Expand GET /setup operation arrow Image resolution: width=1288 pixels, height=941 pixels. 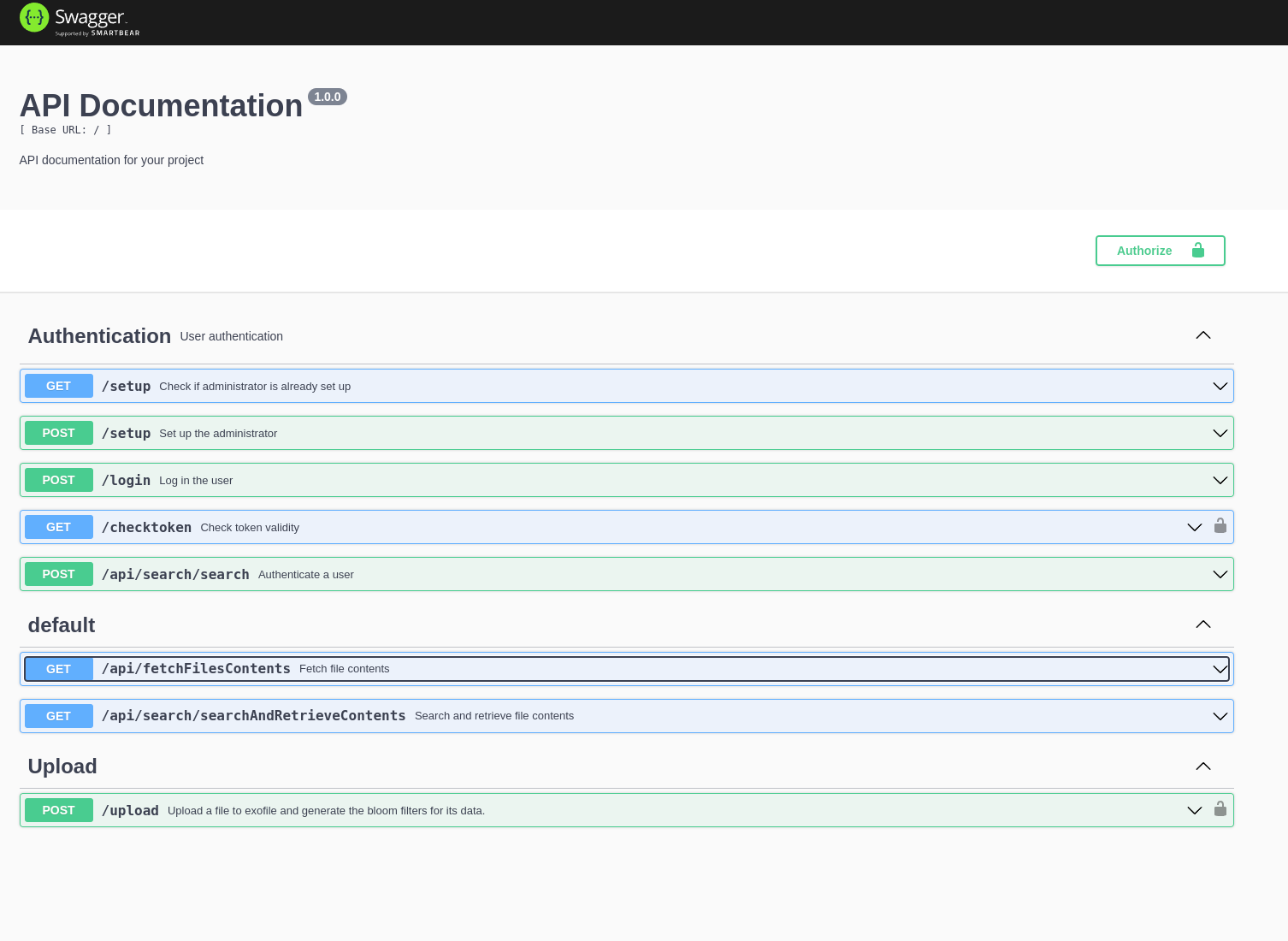[1220, 387]
